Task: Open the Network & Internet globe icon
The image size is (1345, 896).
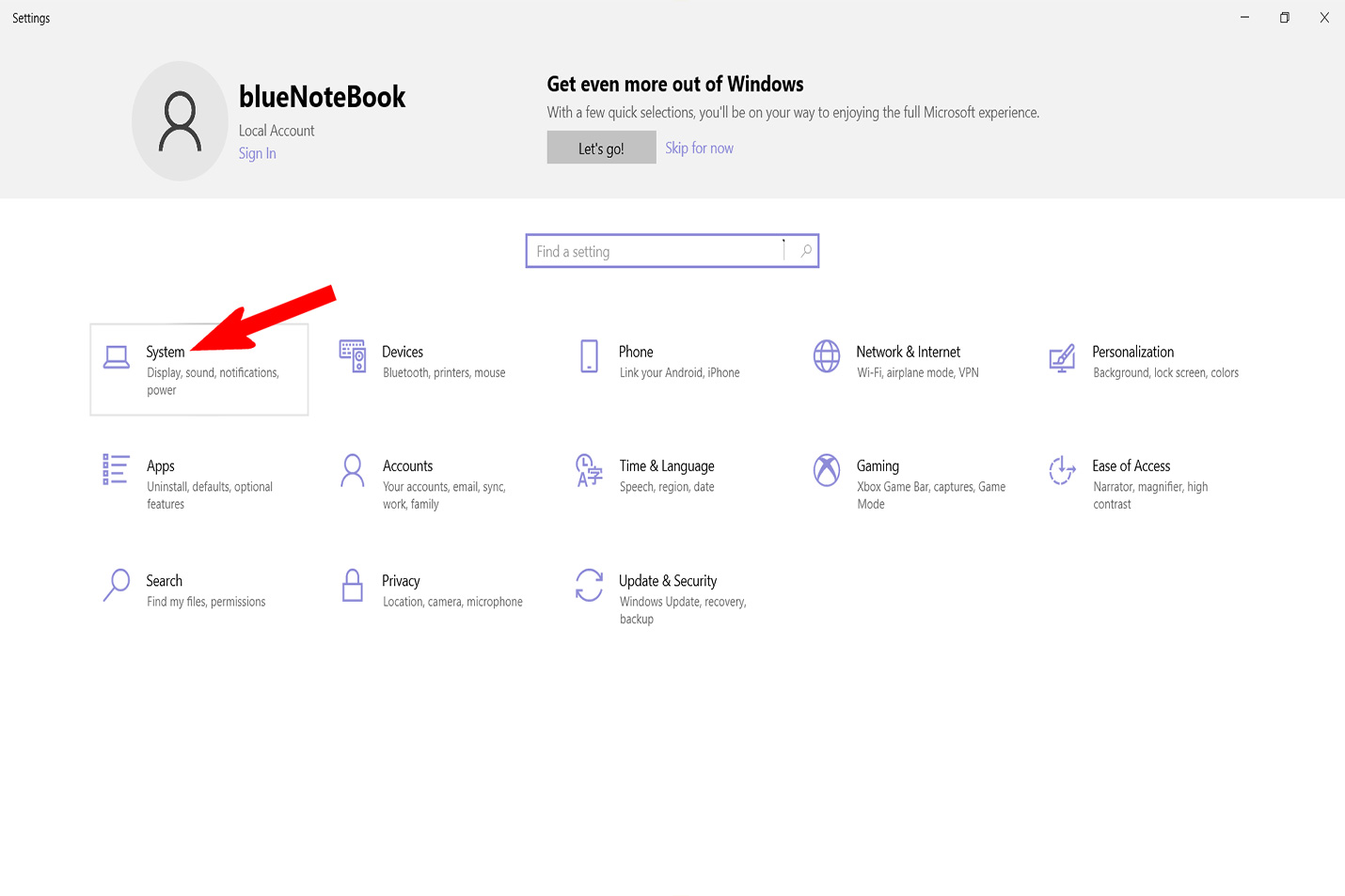Action: [827, 356]
